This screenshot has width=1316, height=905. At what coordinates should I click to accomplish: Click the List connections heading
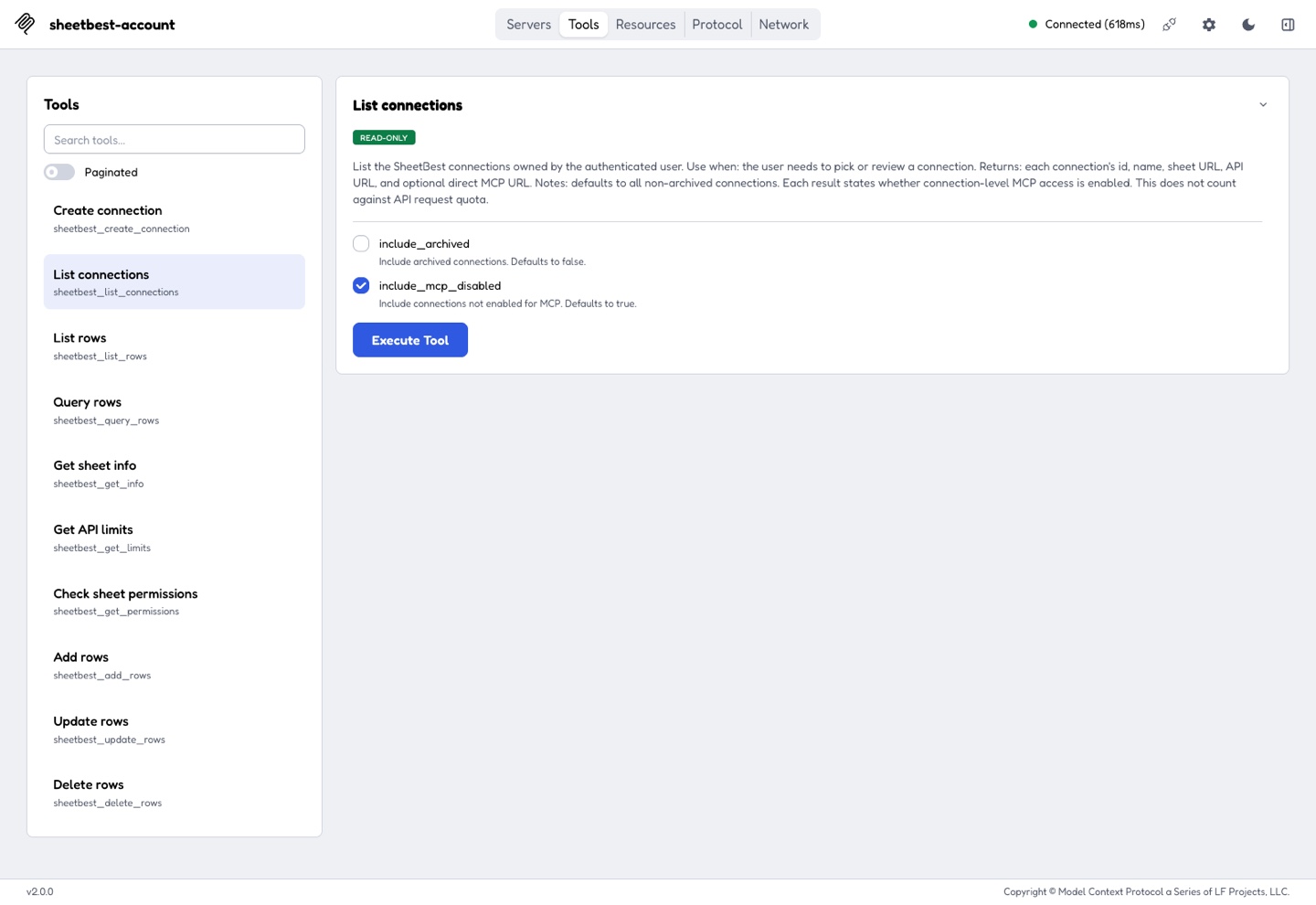[x=408, y=105]
